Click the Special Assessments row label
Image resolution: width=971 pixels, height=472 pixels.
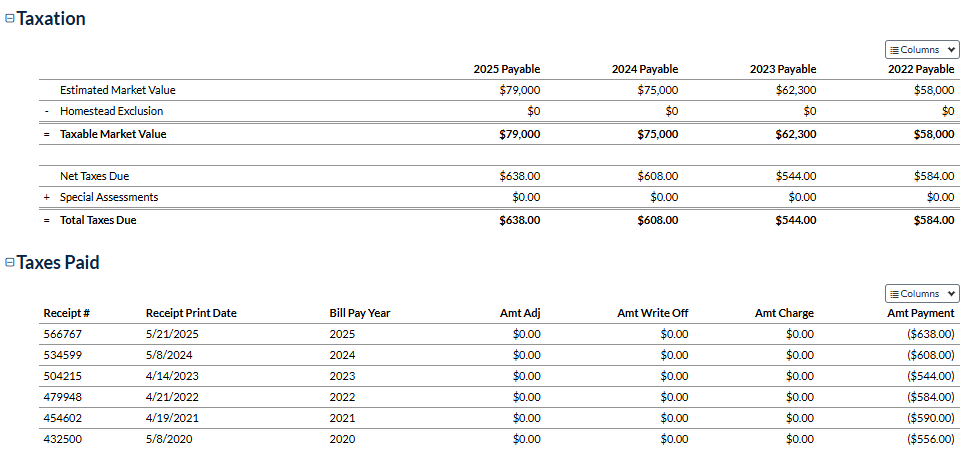pos(109,197)
